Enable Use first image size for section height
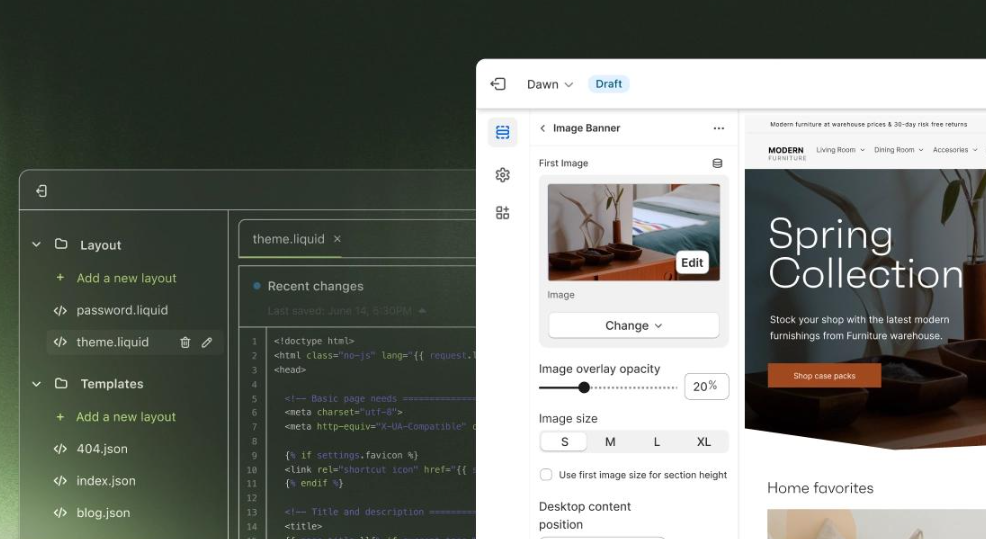 pos(546,475)
